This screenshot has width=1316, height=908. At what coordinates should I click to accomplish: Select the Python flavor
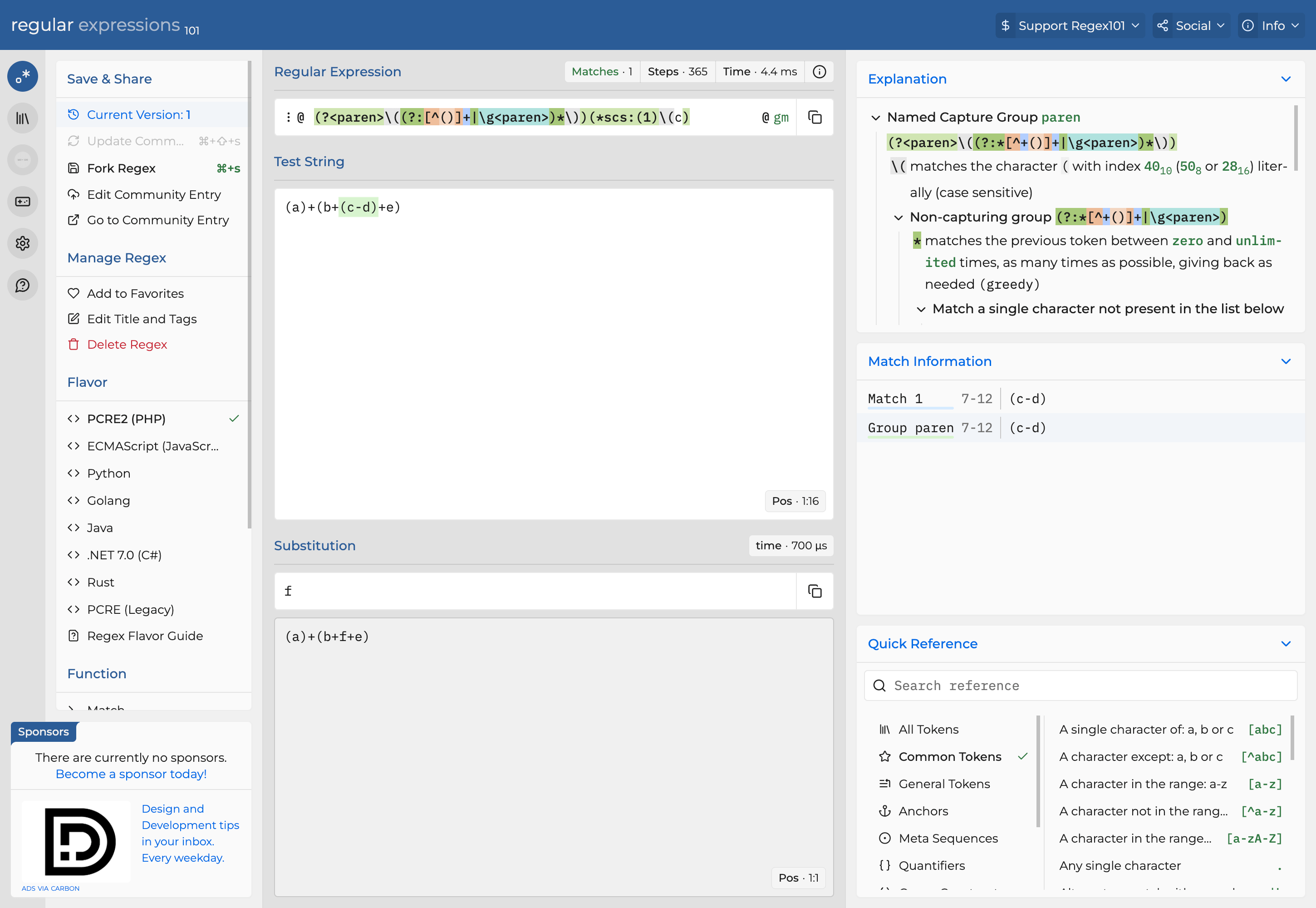tap(108, 474)
